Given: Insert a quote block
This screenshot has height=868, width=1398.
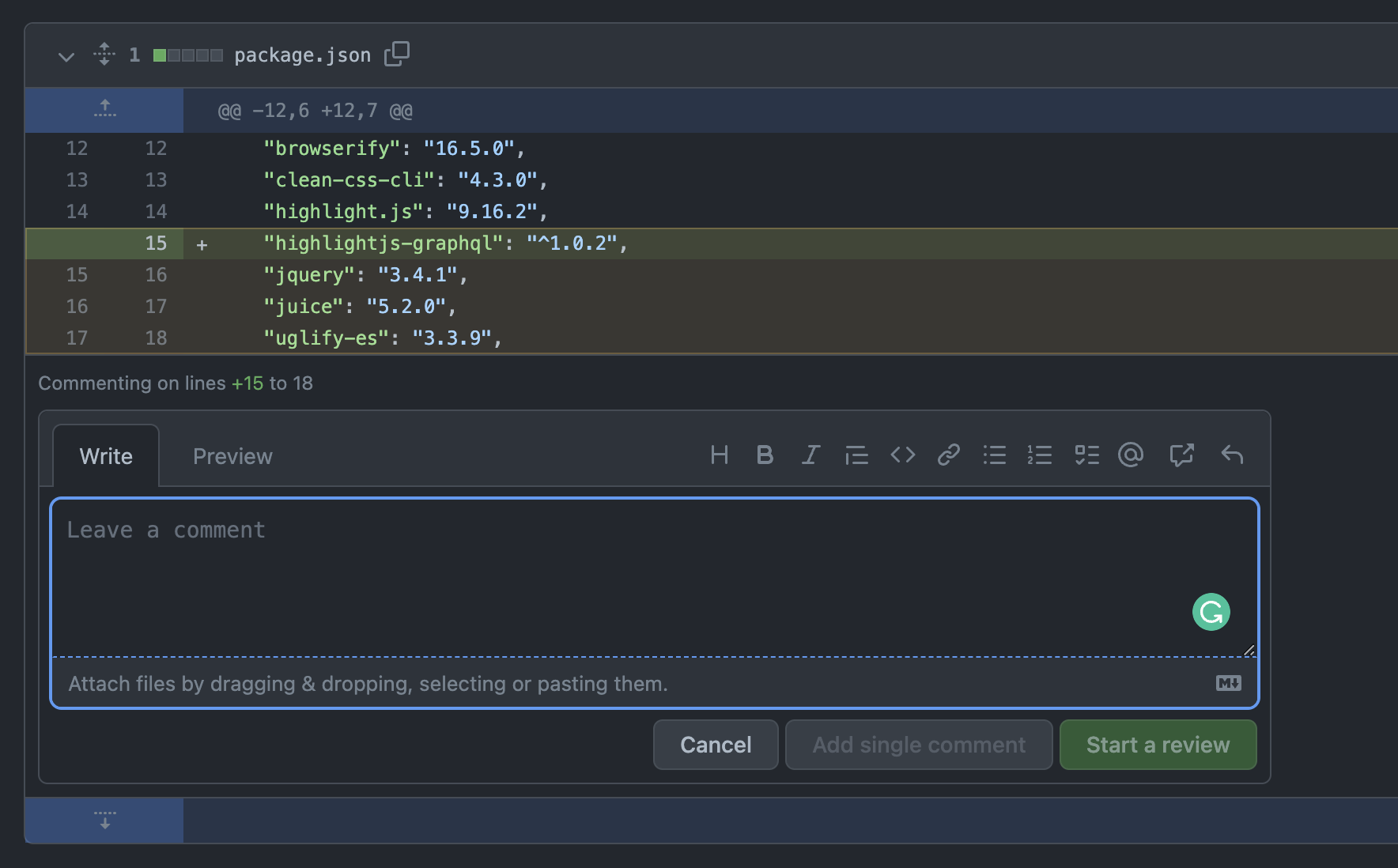Looking at the screenshot, I should (x=856, y=455).
